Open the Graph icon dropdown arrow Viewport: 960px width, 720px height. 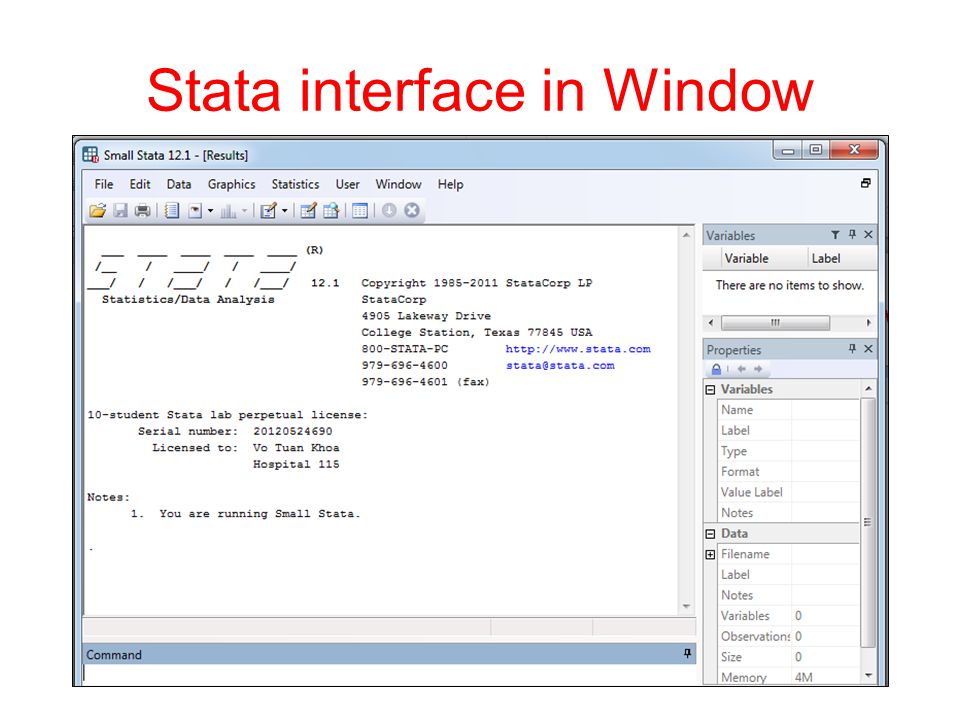(x=244, y=211)
